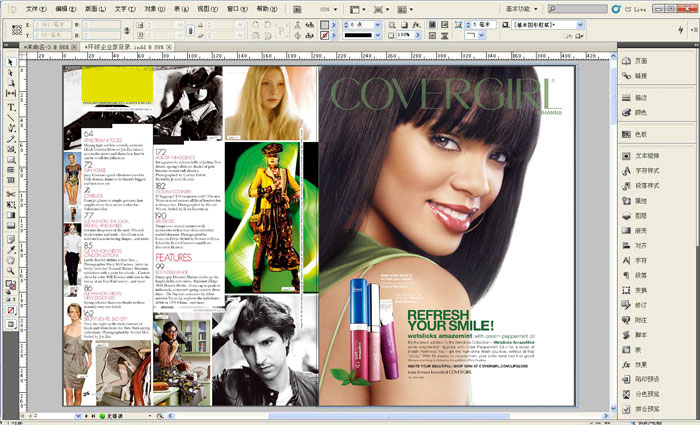Screen dimensions: 700x425
Task: Open the 编辑 (Edit) menu
Action: point(66,9)
